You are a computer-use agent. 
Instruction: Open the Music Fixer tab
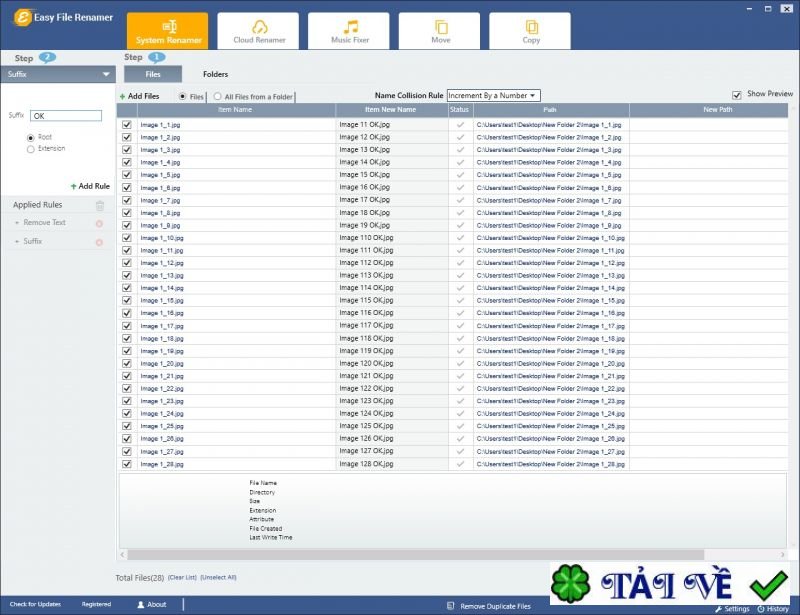click(349, 31)
